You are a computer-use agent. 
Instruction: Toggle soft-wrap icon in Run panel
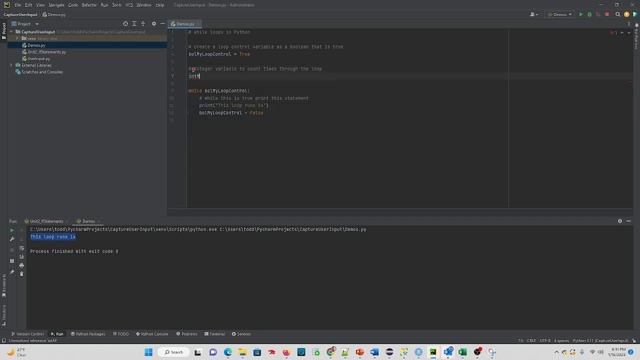[x=22, y=248]
